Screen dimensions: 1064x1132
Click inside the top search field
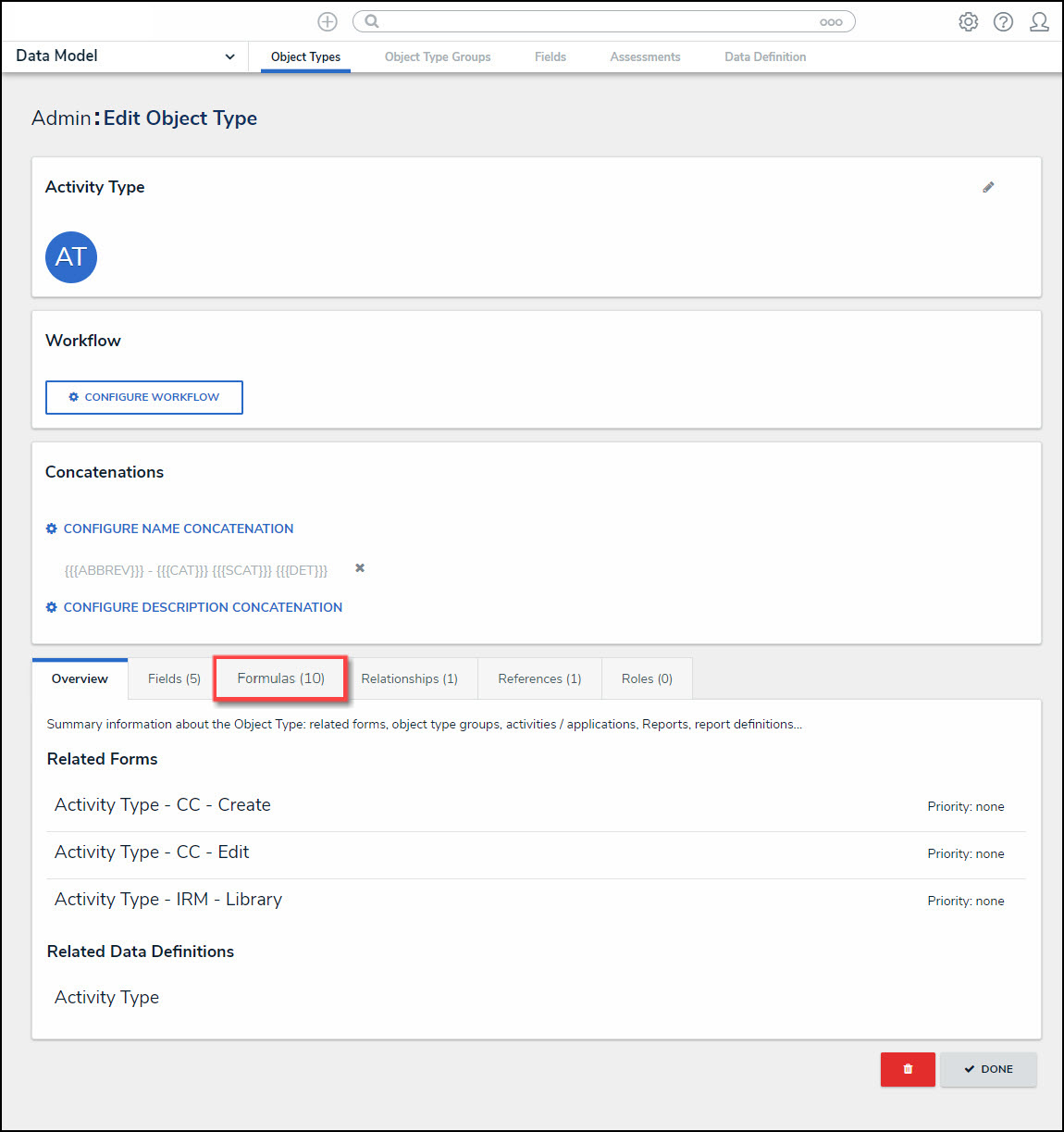(592, 21)
